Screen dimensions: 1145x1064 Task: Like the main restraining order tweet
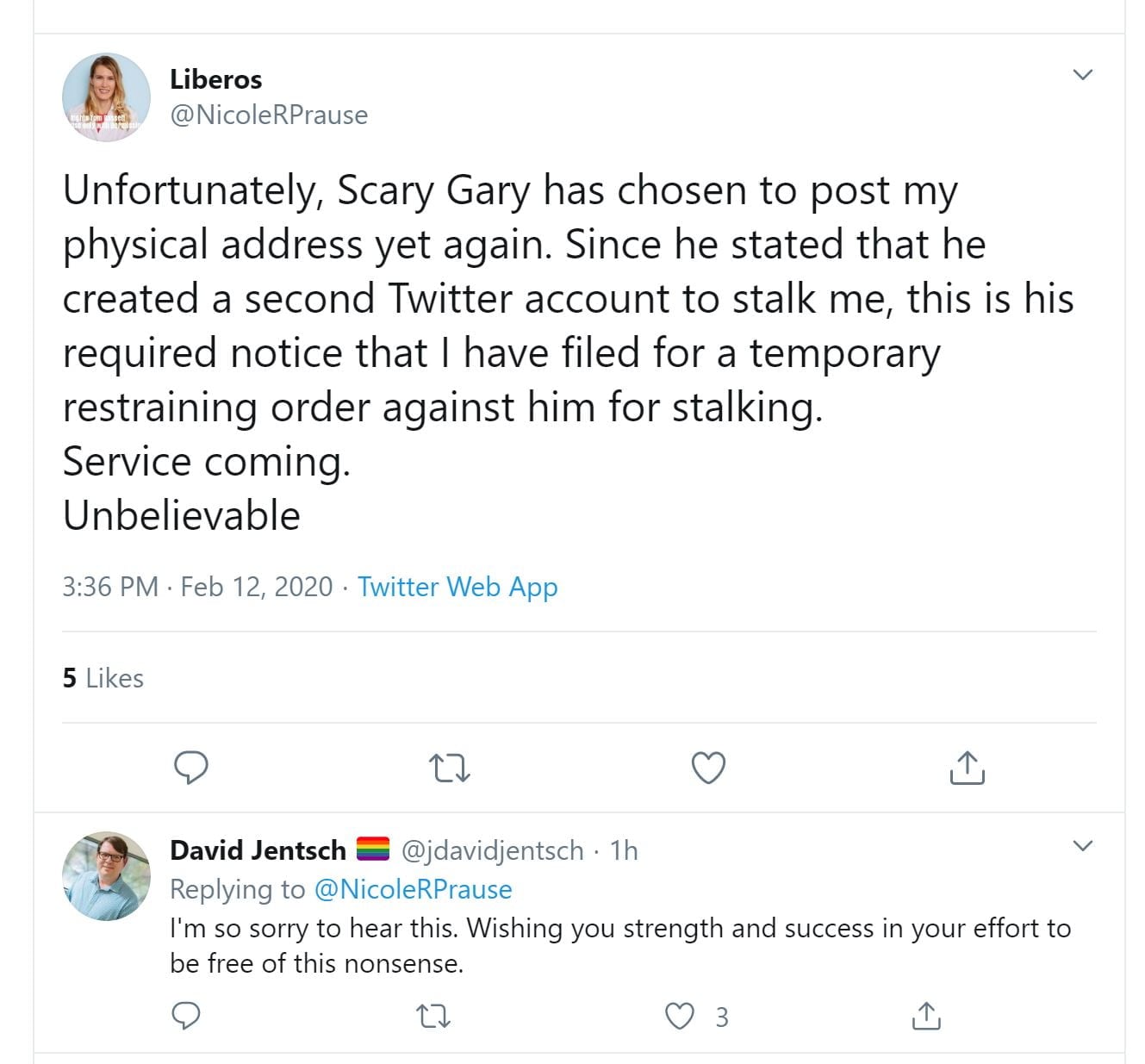click(708, 767)
